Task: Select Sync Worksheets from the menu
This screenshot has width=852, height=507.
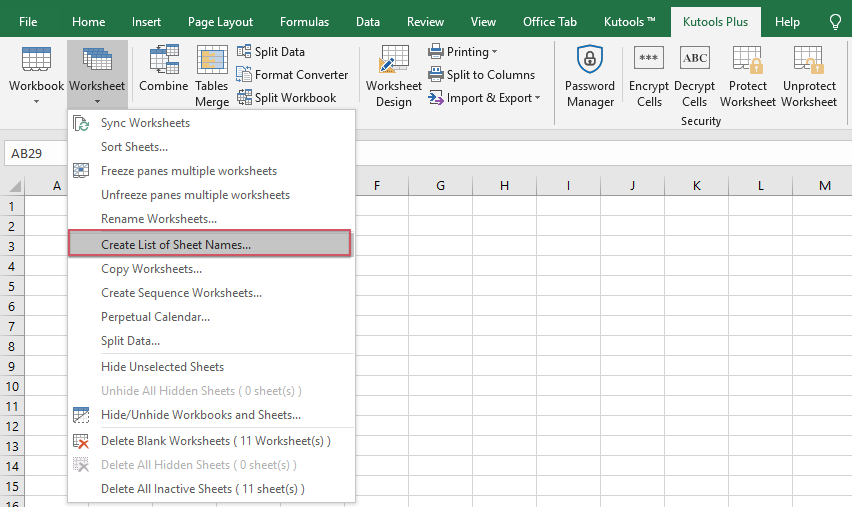Action: pos(145,123)
